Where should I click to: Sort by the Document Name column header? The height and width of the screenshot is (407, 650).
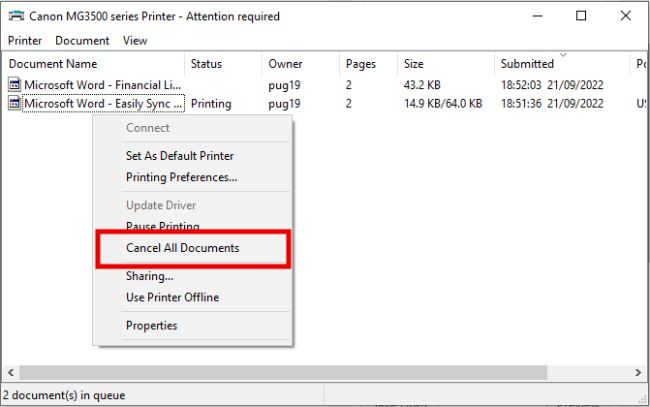(53, 64)
